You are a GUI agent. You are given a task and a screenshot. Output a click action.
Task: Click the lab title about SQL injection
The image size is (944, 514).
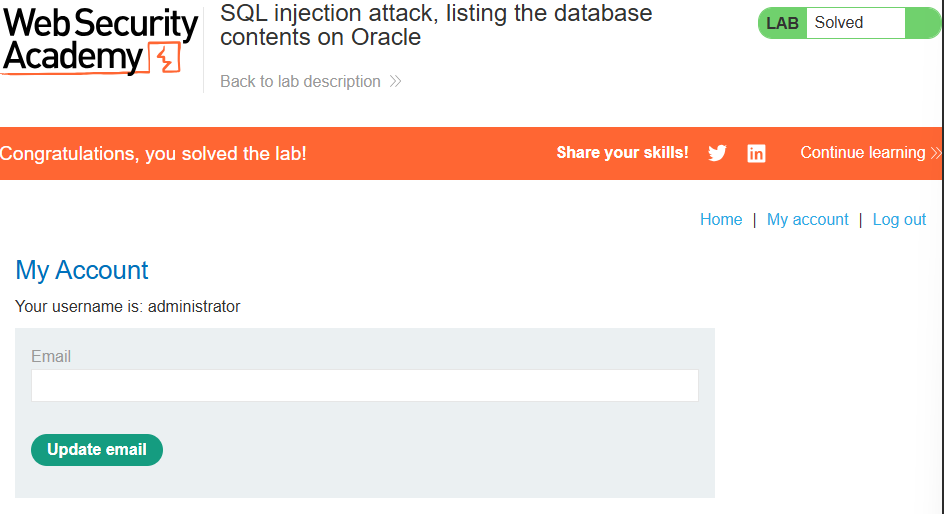(436, 25)
